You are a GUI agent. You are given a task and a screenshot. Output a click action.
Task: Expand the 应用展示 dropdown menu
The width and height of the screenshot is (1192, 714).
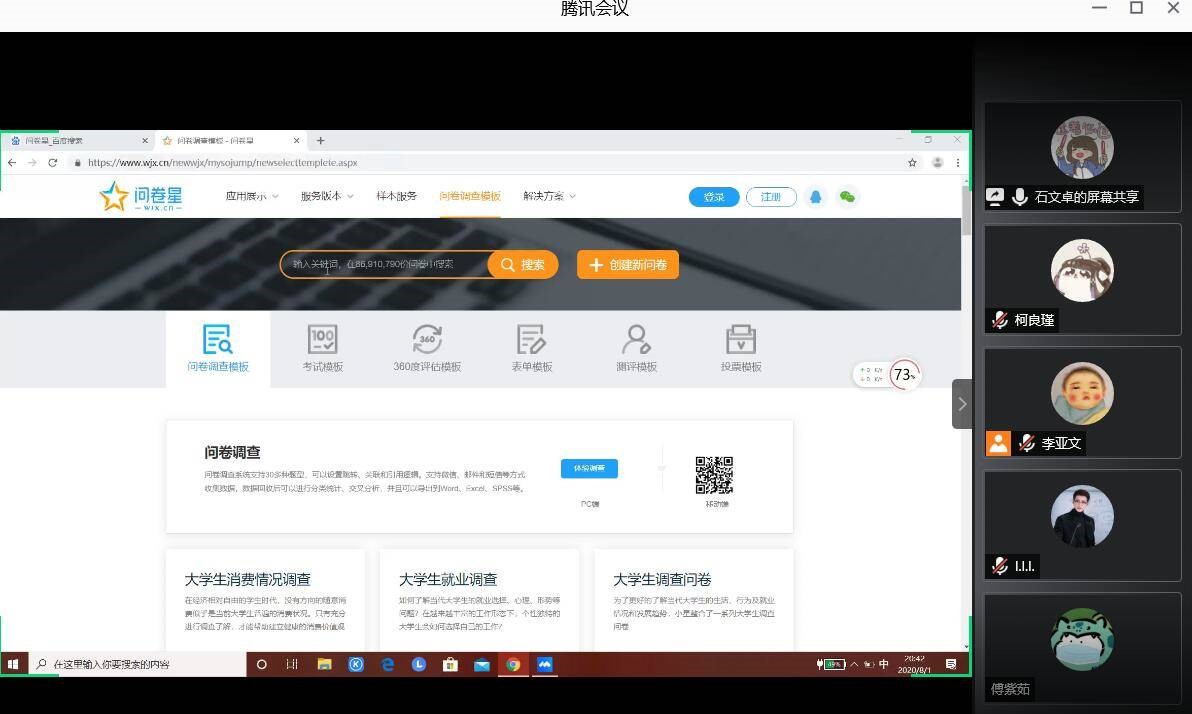251,197
